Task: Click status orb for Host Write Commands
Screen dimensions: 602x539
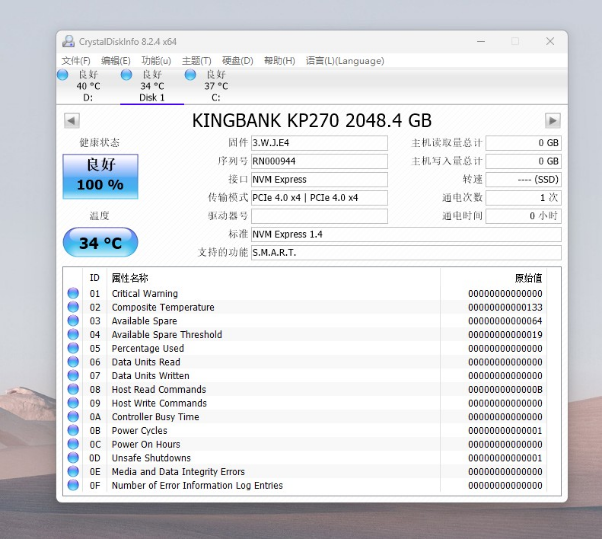Action: (73, 403)
